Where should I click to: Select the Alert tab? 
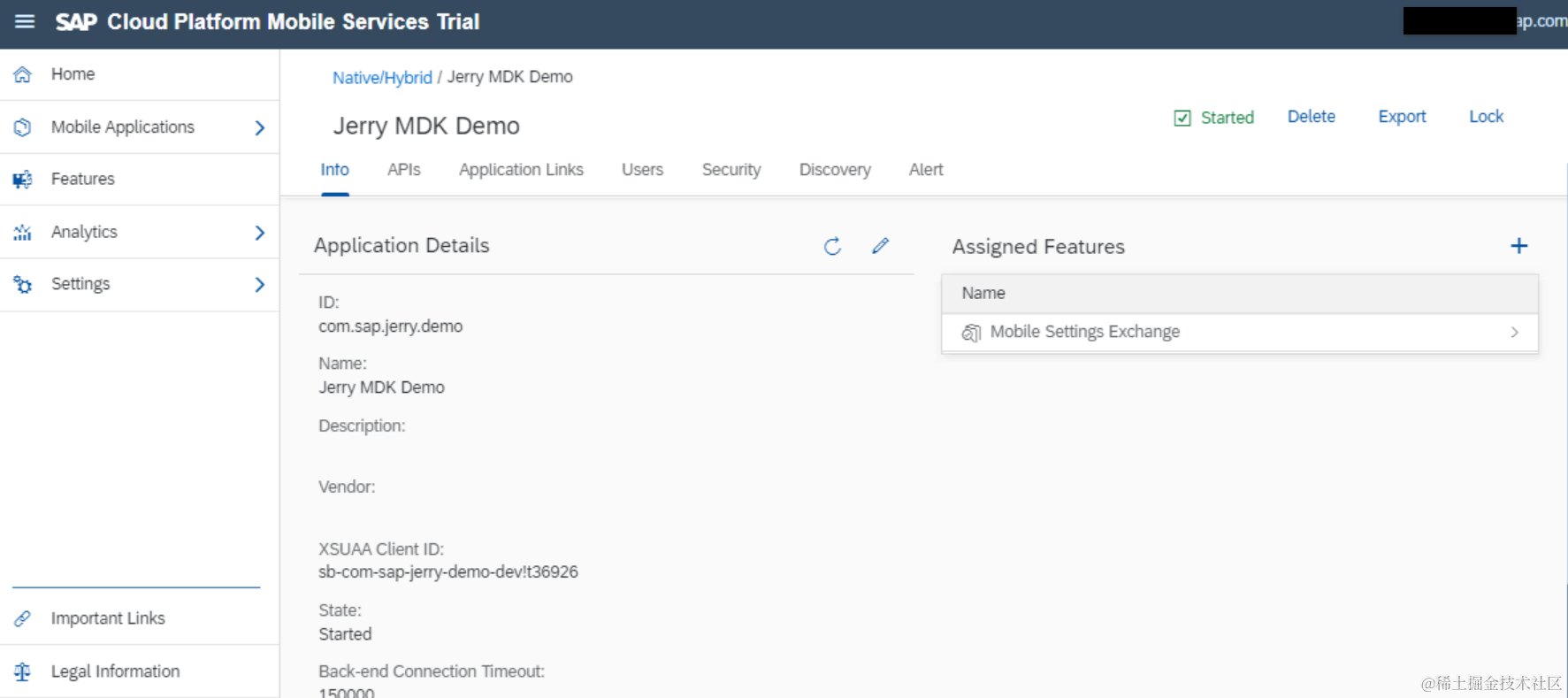point(926,170)
